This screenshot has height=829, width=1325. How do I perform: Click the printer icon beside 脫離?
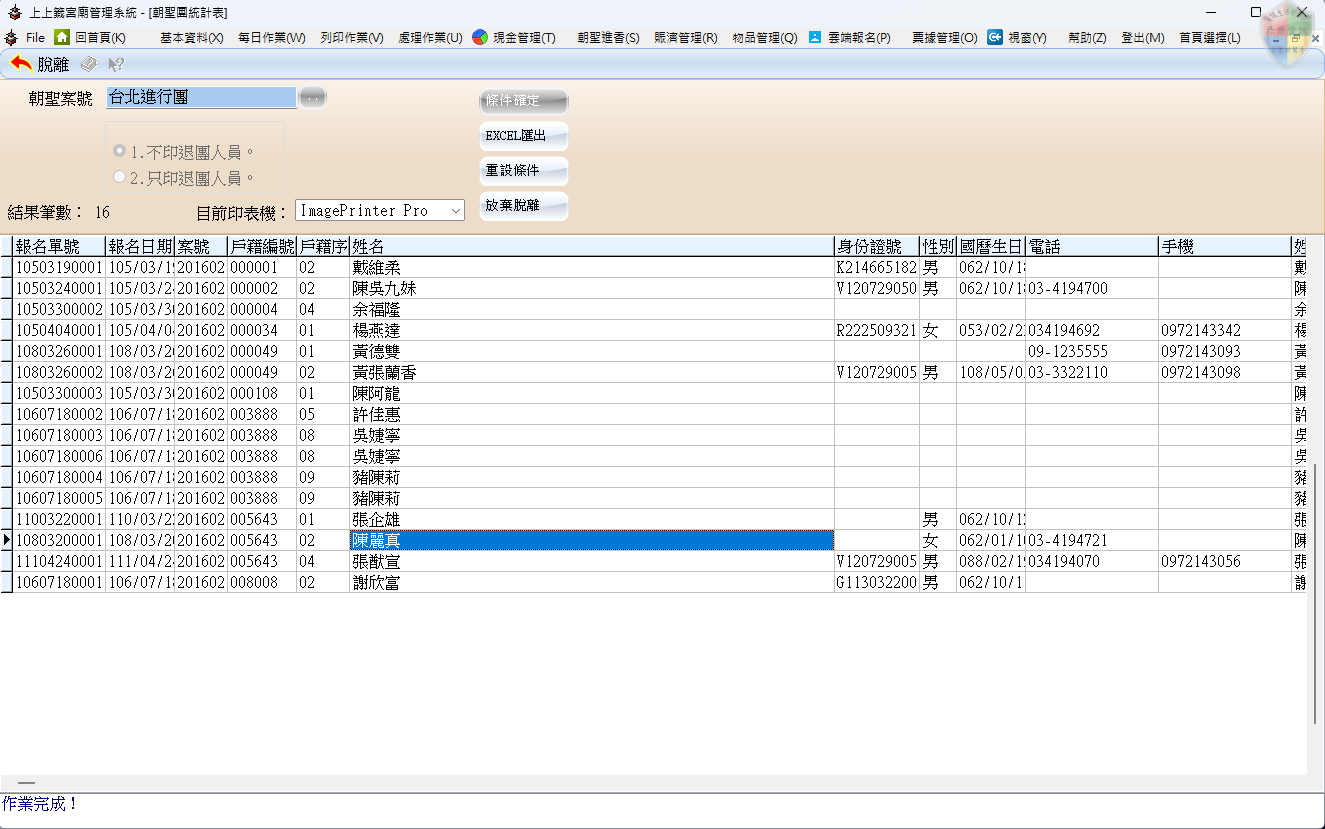[x=89, y=64]
